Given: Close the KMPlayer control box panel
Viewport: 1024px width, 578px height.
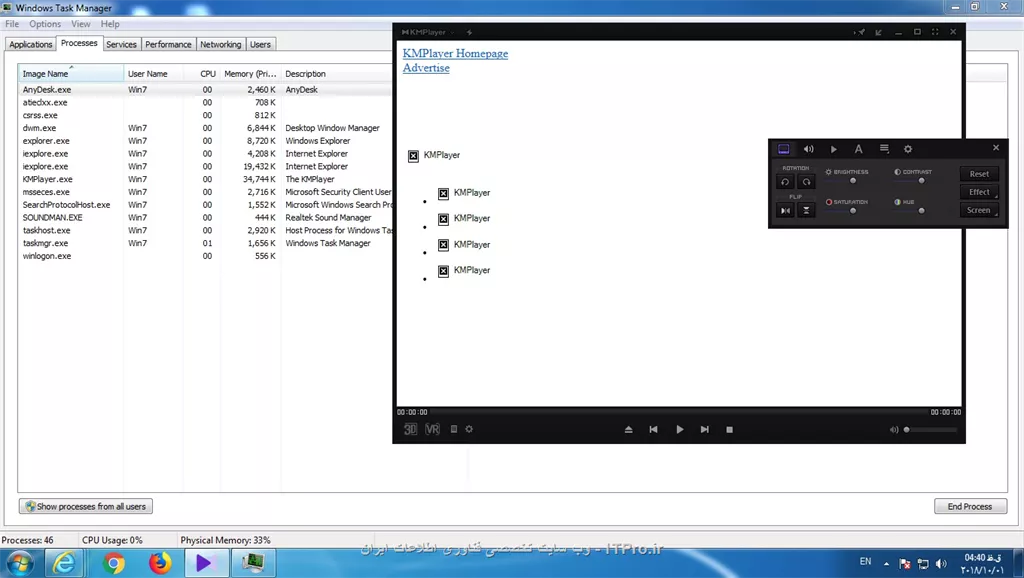Looking at the screenshot, I should 996,148.
